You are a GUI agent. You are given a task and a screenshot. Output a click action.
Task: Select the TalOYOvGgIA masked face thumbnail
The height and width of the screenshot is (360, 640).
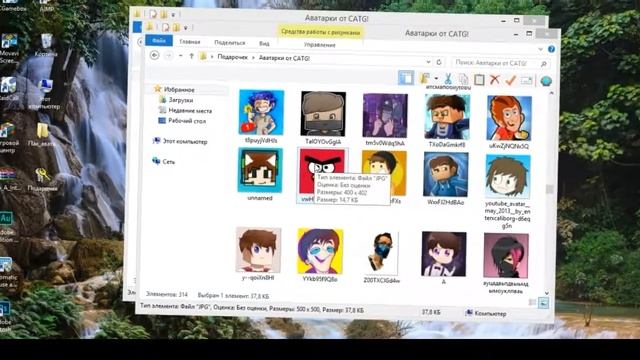point(323,114)
